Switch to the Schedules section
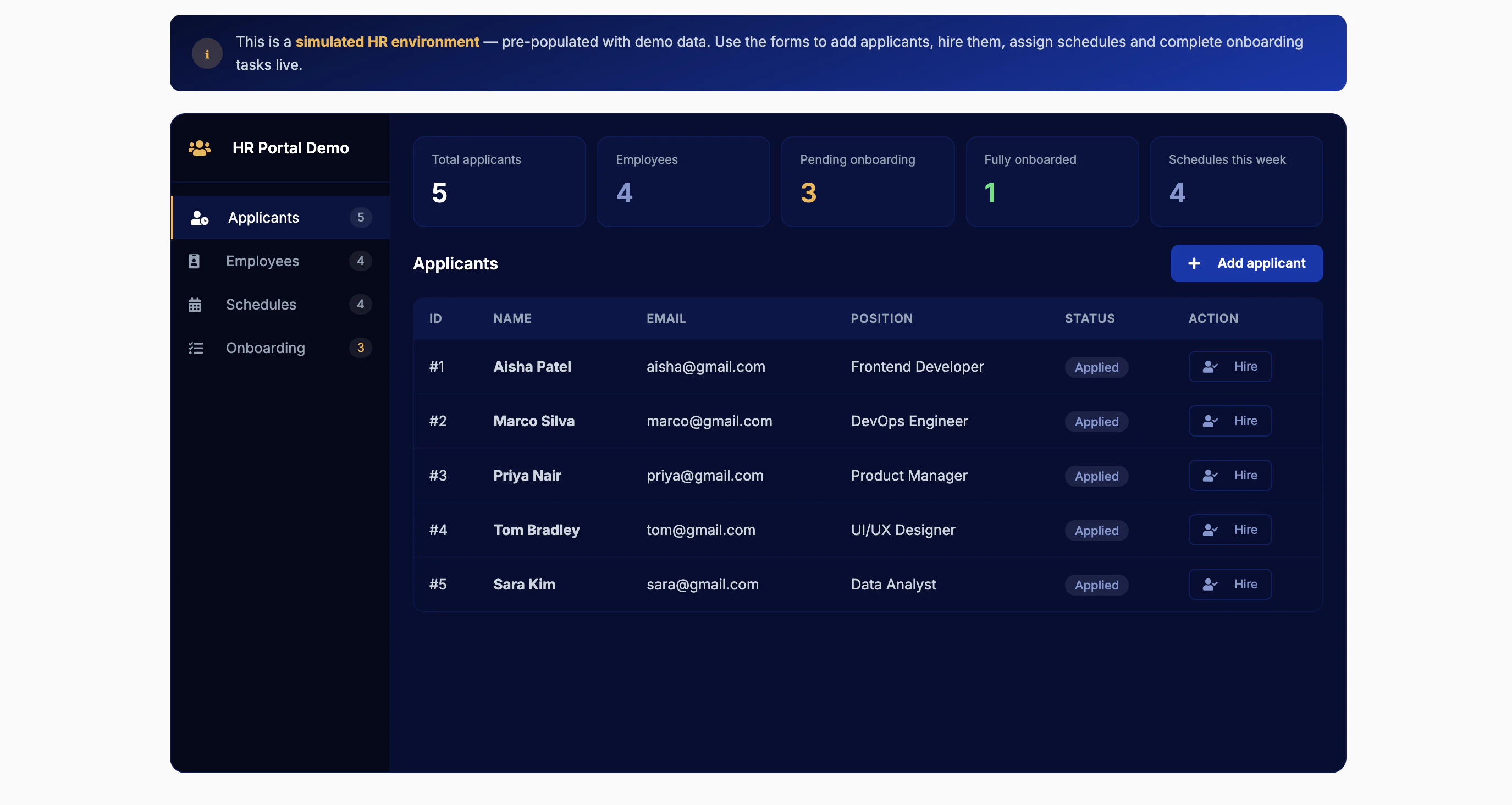Screen dimensions: 1512x805 [x=261, y=304]
